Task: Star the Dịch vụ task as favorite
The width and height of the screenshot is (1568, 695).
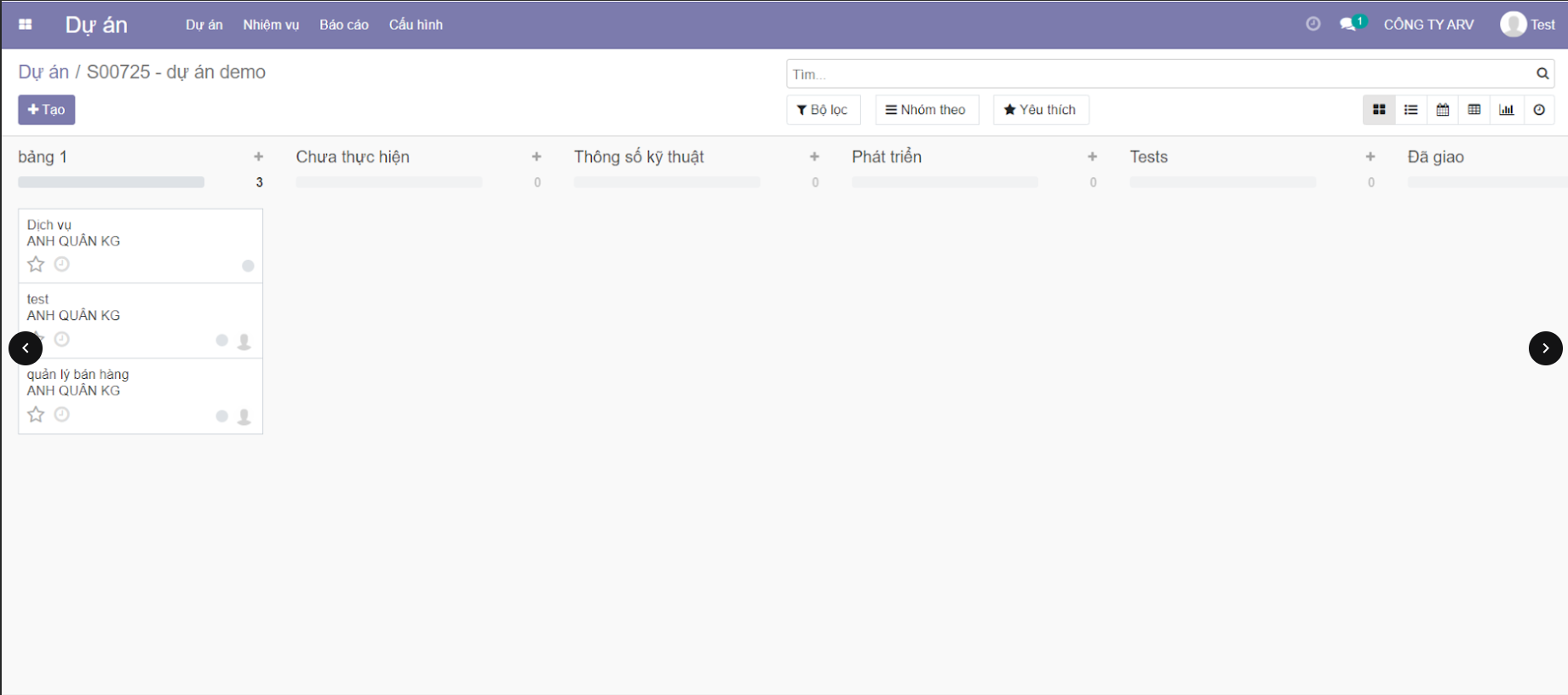Action: 36,265
